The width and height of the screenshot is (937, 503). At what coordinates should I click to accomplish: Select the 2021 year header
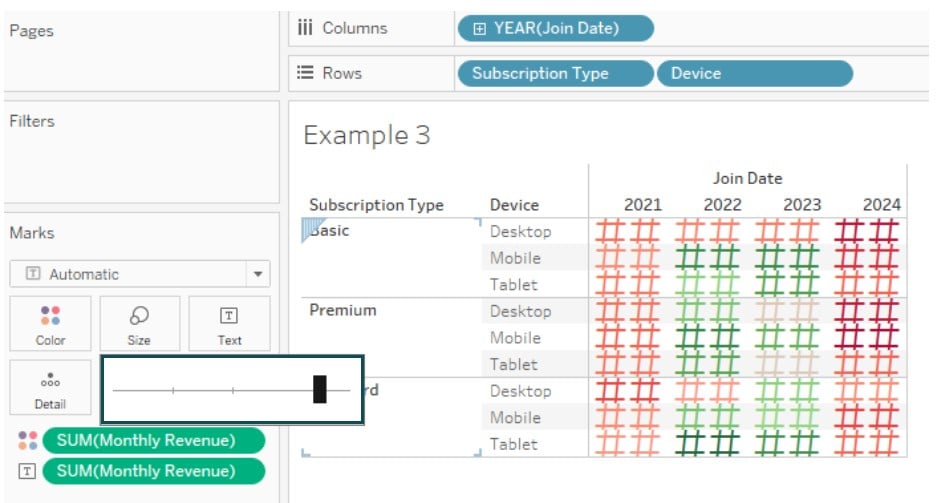pos(642,205)
